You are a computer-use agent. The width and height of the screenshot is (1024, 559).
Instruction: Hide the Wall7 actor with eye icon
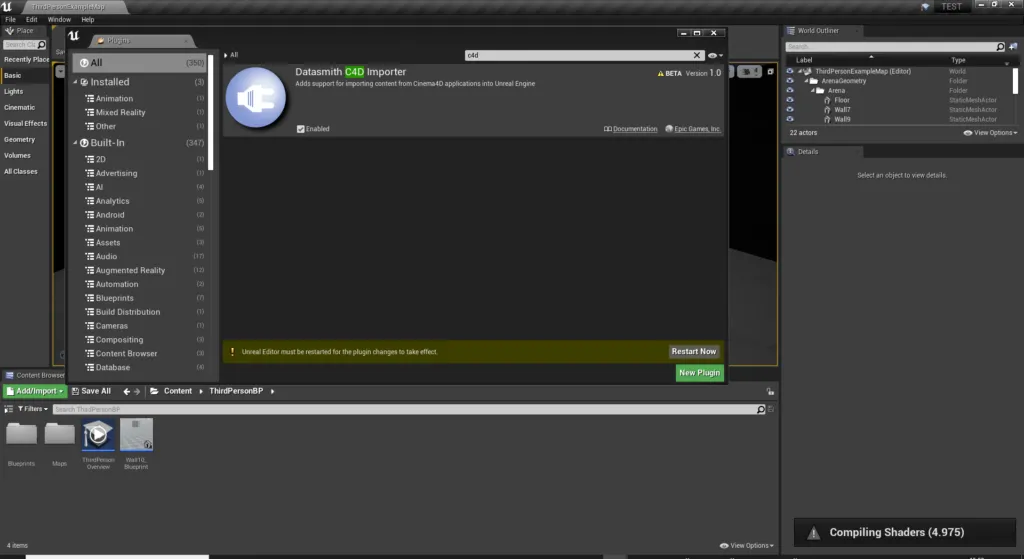coord(790,110)
